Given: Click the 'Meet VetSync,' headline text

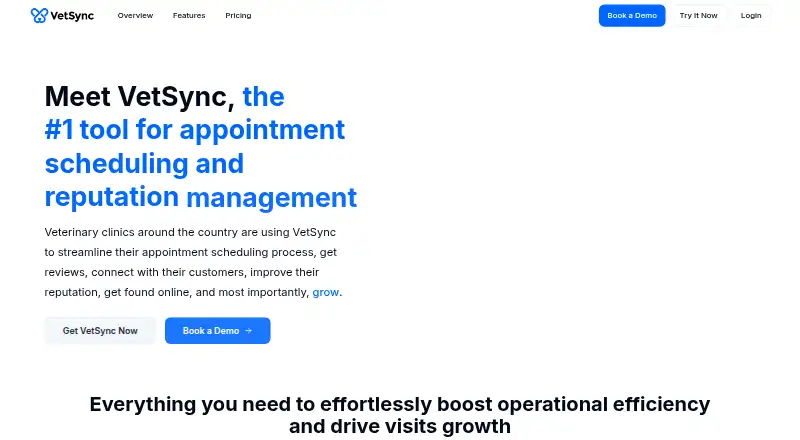Looking at the screenshot, I should click(139, 96).
